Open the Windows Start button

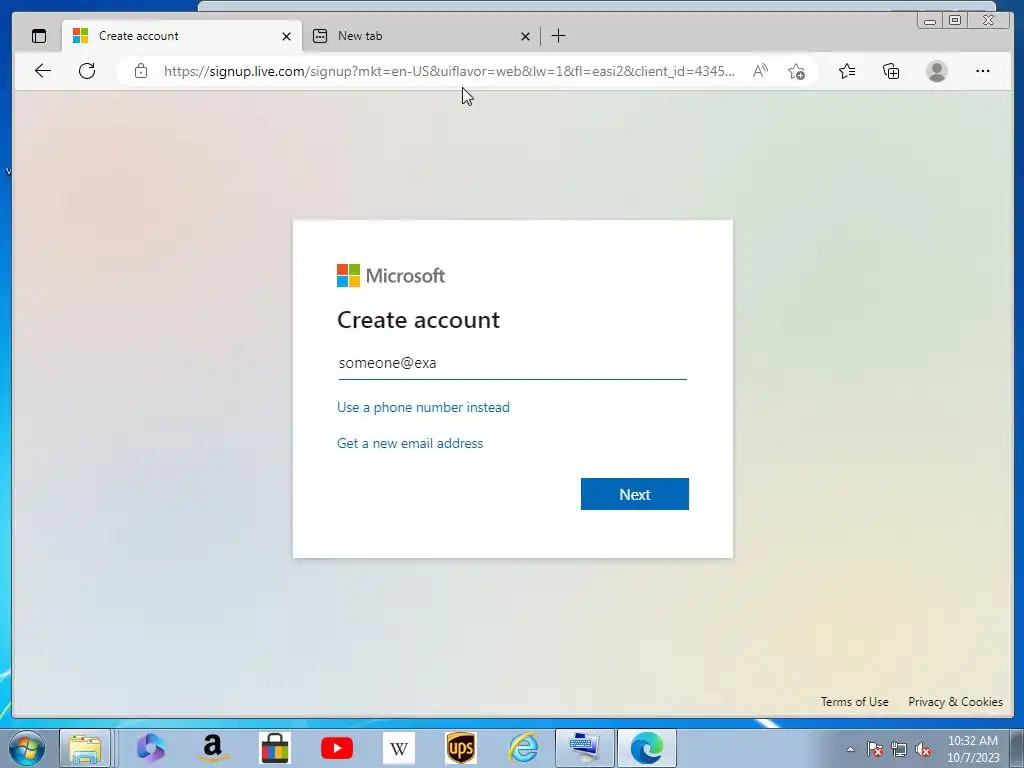point(27,748)
